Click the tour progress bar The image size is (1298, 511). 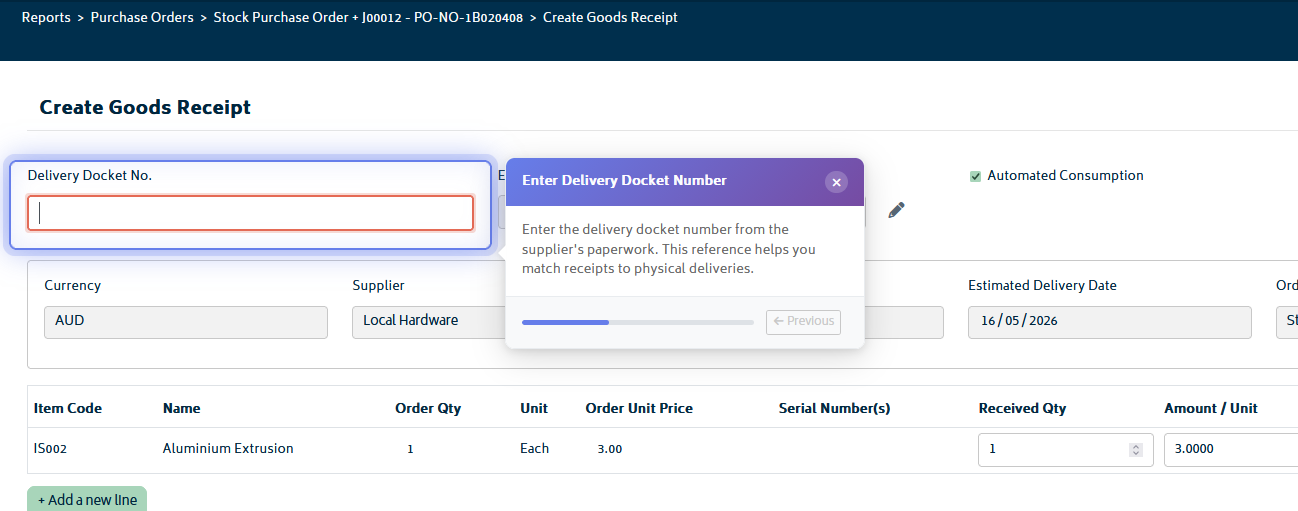point(638,322)
